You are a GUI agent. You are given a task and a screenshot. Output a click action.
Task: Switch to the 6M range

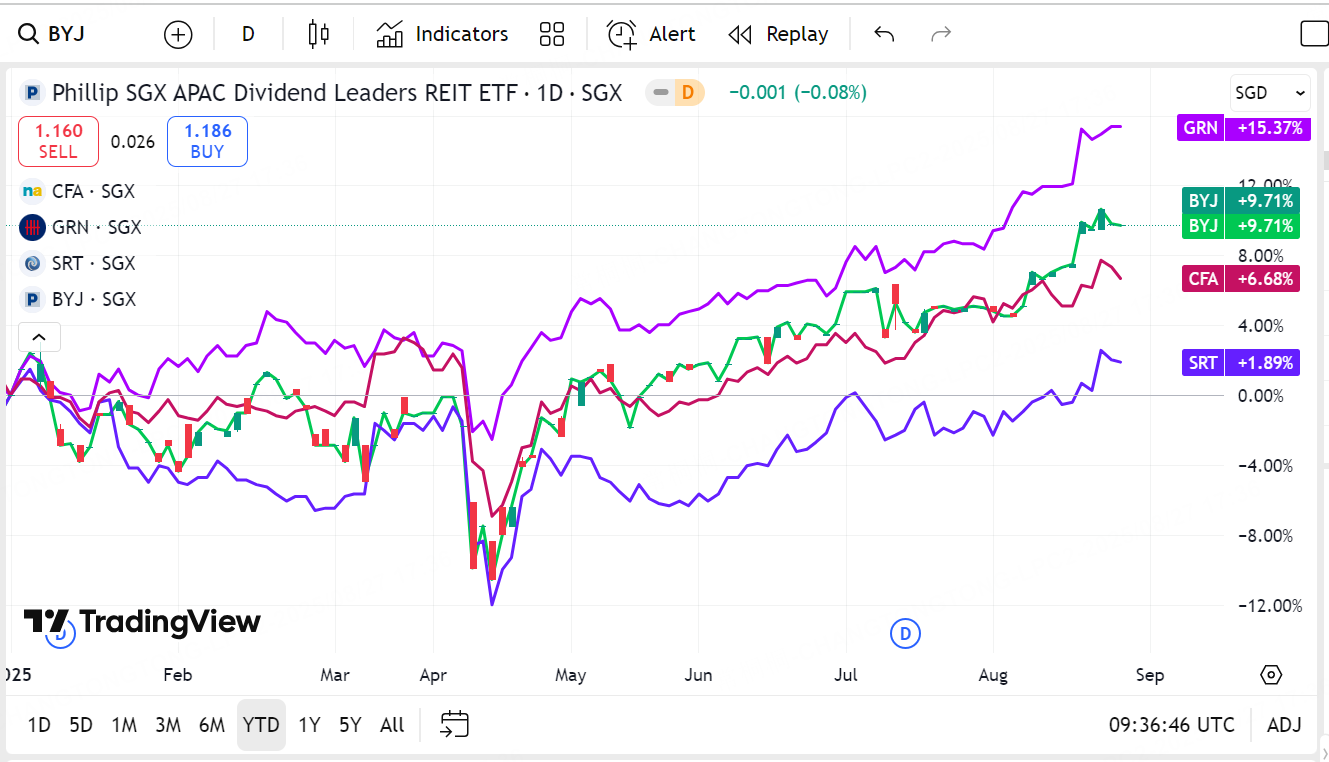tap(212, 725)
